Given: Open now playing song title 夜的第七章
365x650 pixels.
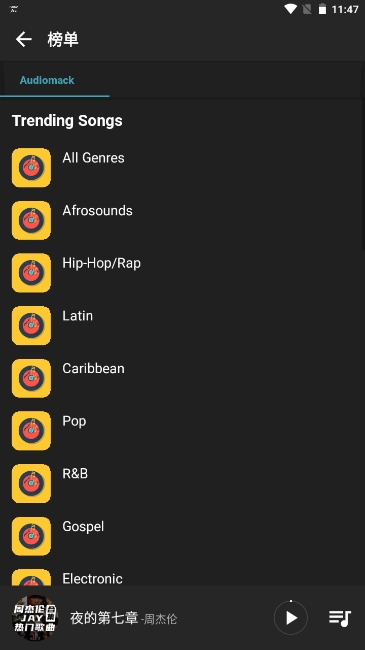Looking at the screenshot, I should (104, 618).
